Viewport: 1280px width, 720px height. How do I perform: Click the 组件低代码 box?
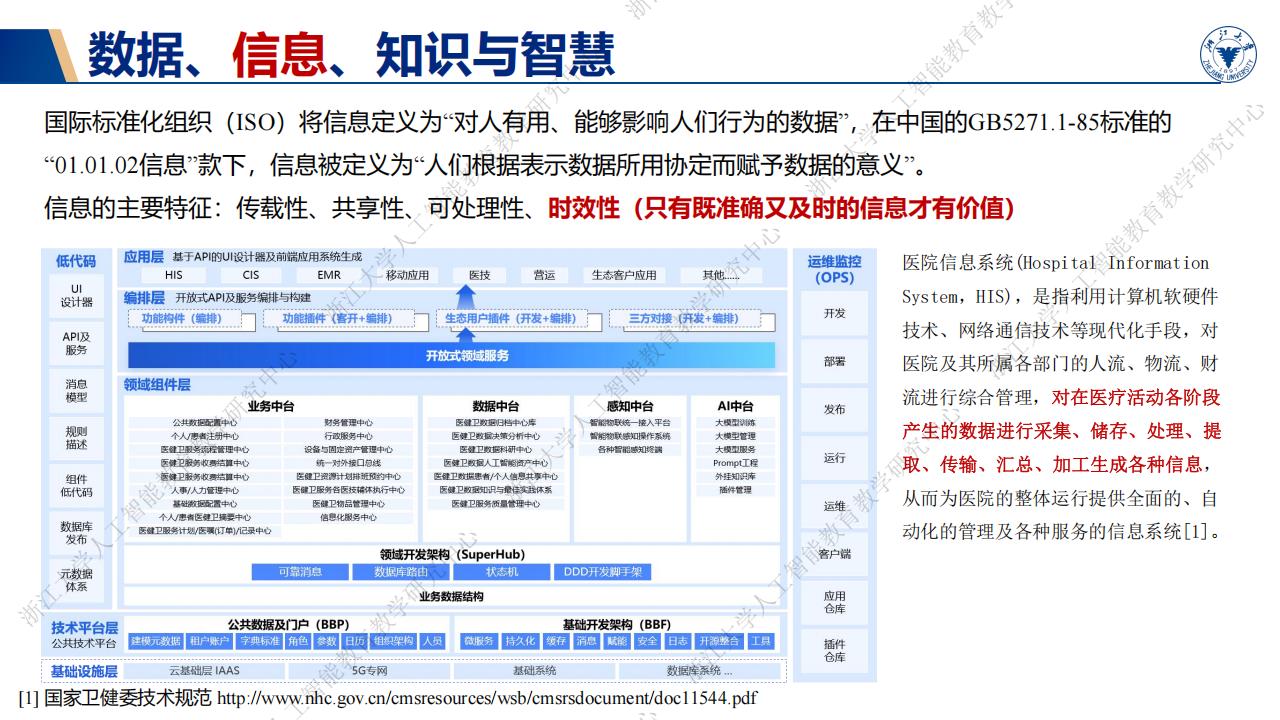click(x=76, y=485)
